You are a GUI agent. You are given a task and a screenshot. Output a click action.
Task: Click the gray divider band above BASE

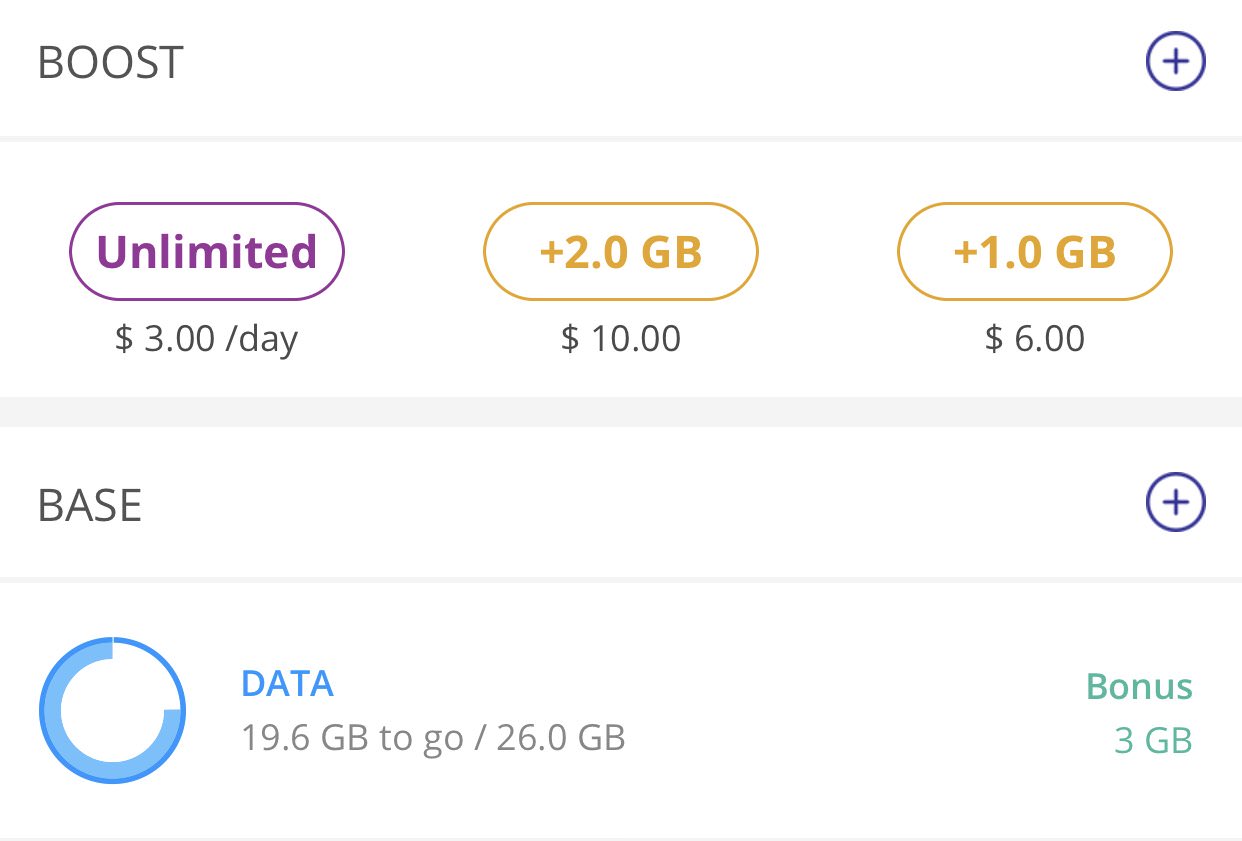(x=621, y=411)
